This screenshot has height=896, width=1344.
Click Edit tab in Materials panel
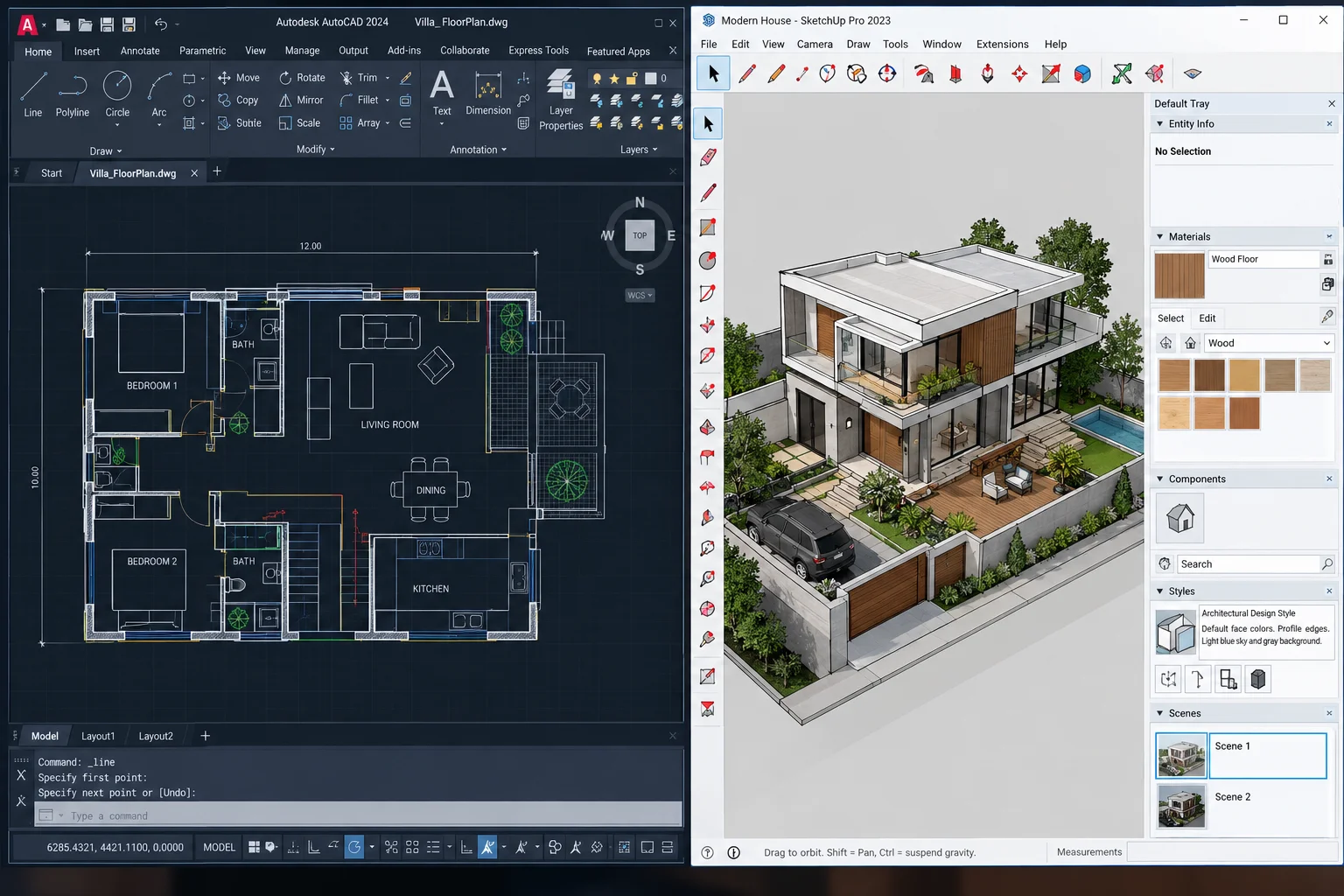click(x=1207, y=318)
